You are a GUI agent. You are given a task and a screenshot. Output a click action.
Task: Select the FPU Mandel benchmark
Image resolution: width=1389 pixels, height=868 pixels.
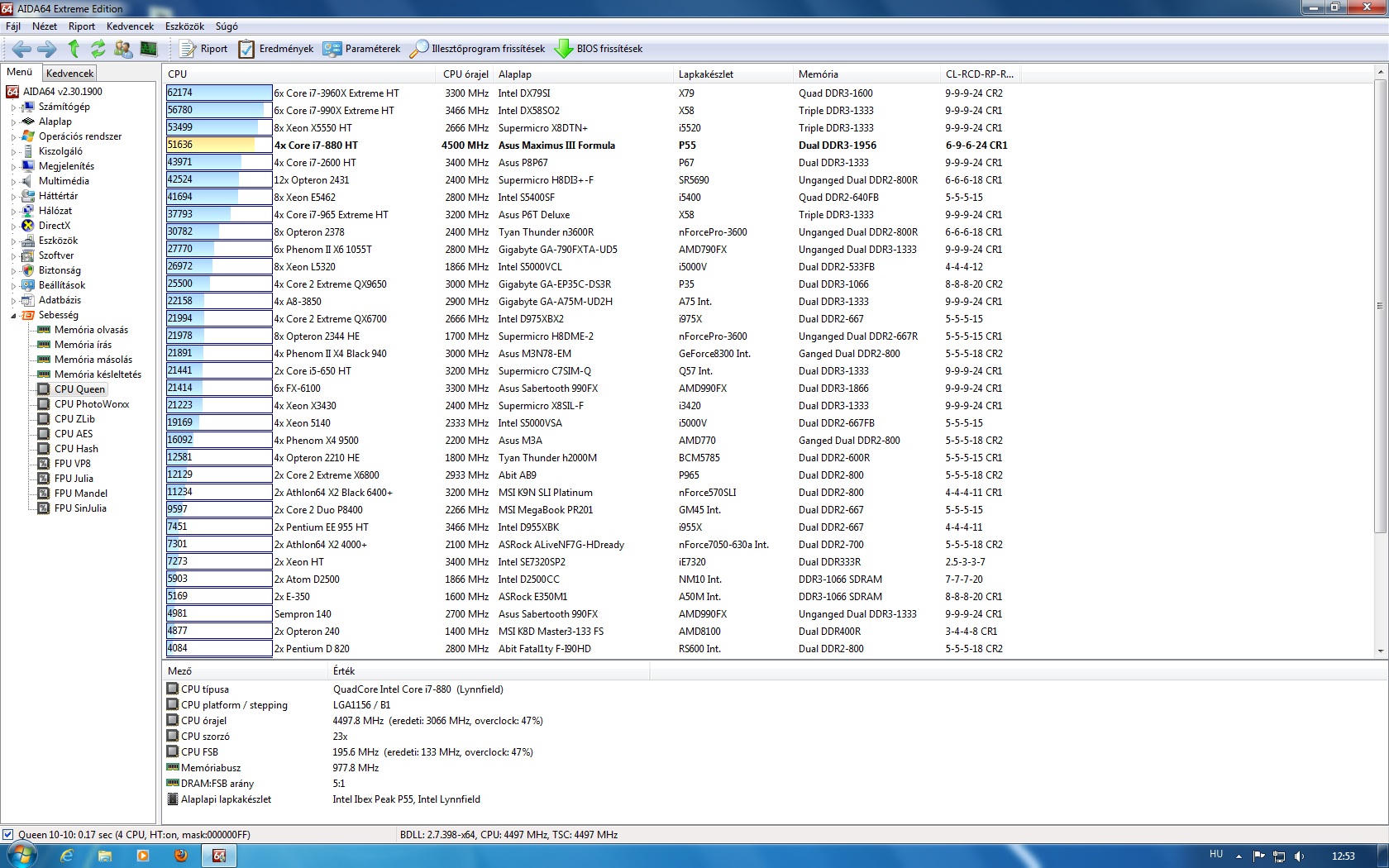point(81,494)
